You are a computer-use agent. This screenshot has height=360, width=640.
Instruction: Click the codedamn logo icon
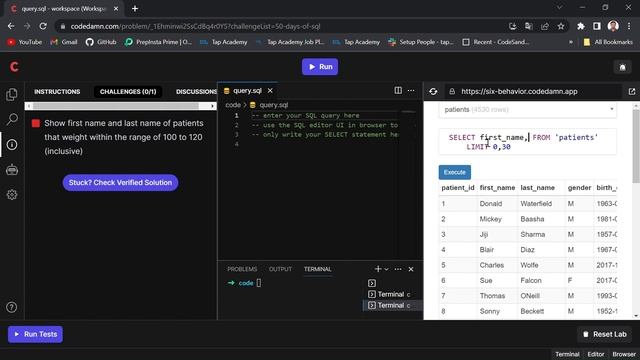pyautogui.click(x=14, y=67)
